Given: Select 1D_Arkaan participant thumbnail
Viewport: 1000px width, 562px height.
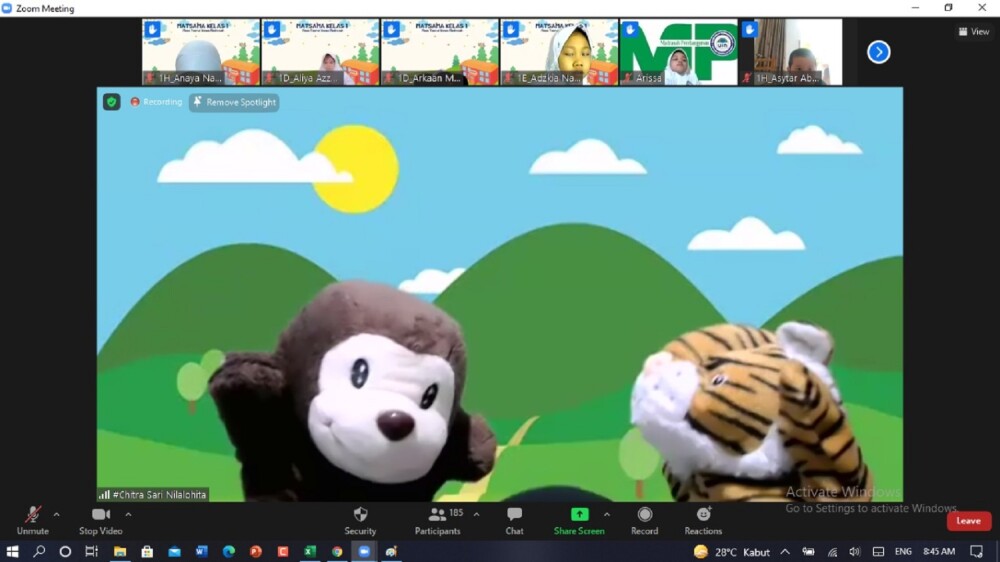Looking at the screenshot, I should pos(440,52).
